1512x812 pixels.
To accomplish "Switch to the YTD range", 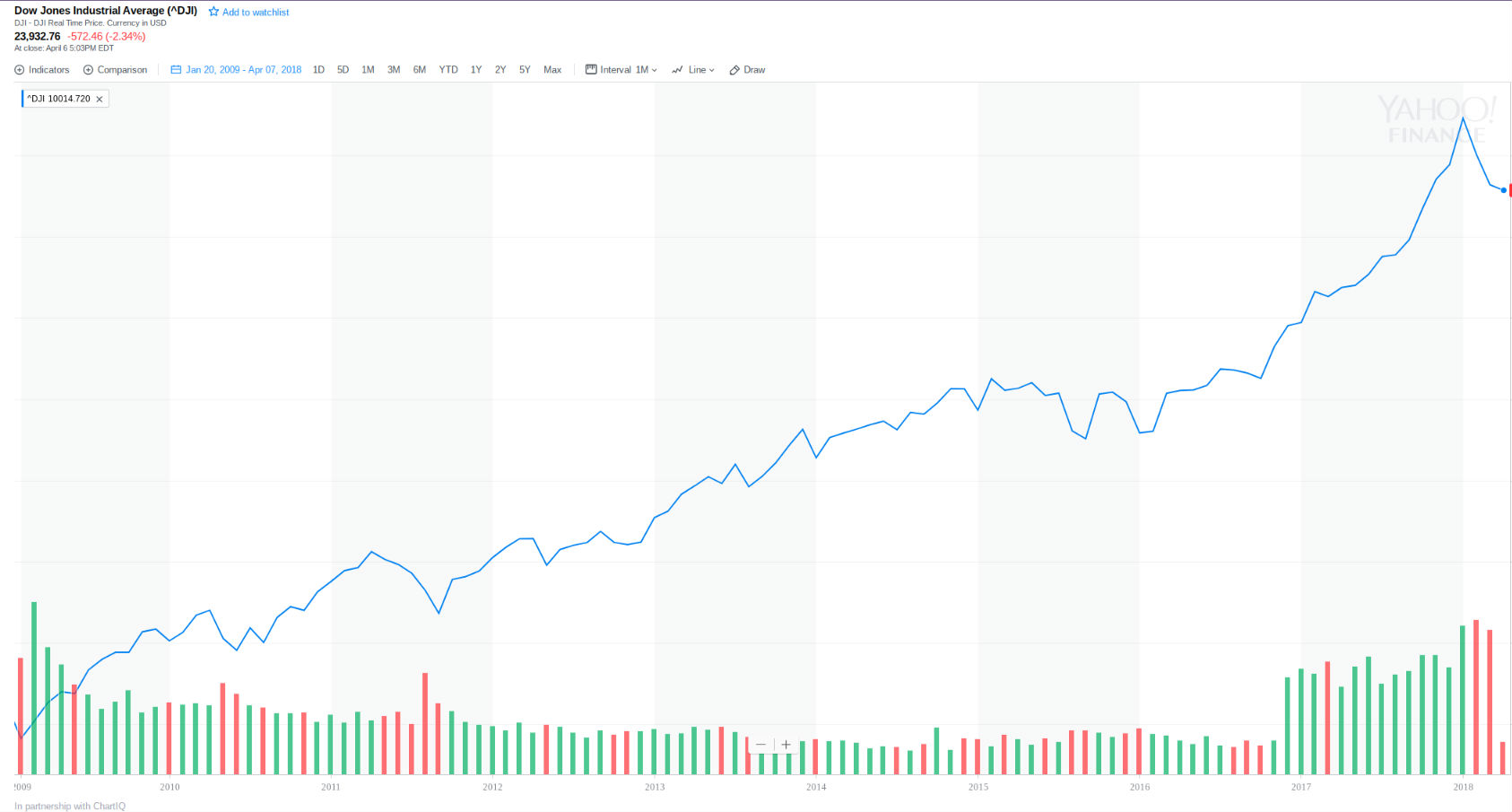I will tap(448, 70).
